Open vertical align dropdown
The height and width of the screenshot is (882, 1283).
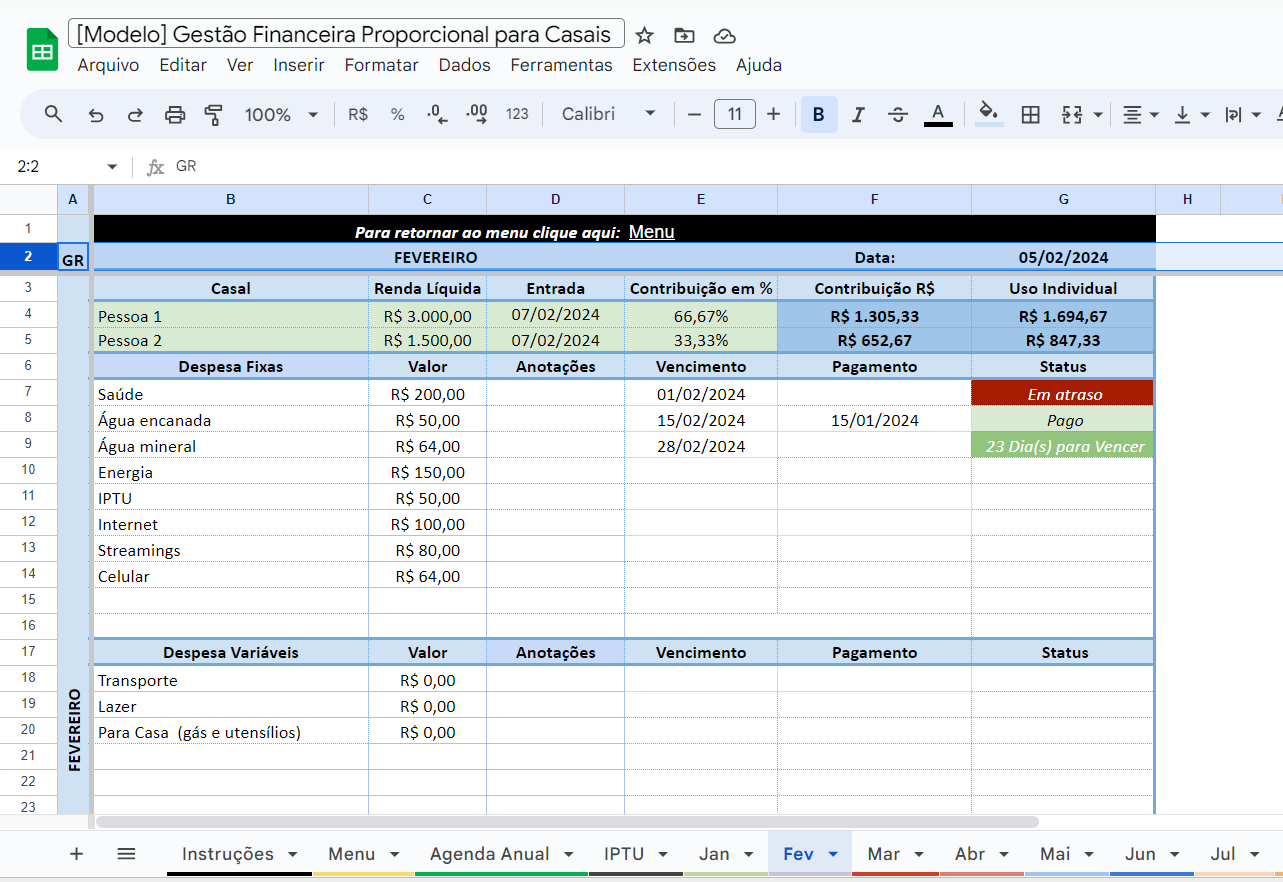tap(1191, 114)
